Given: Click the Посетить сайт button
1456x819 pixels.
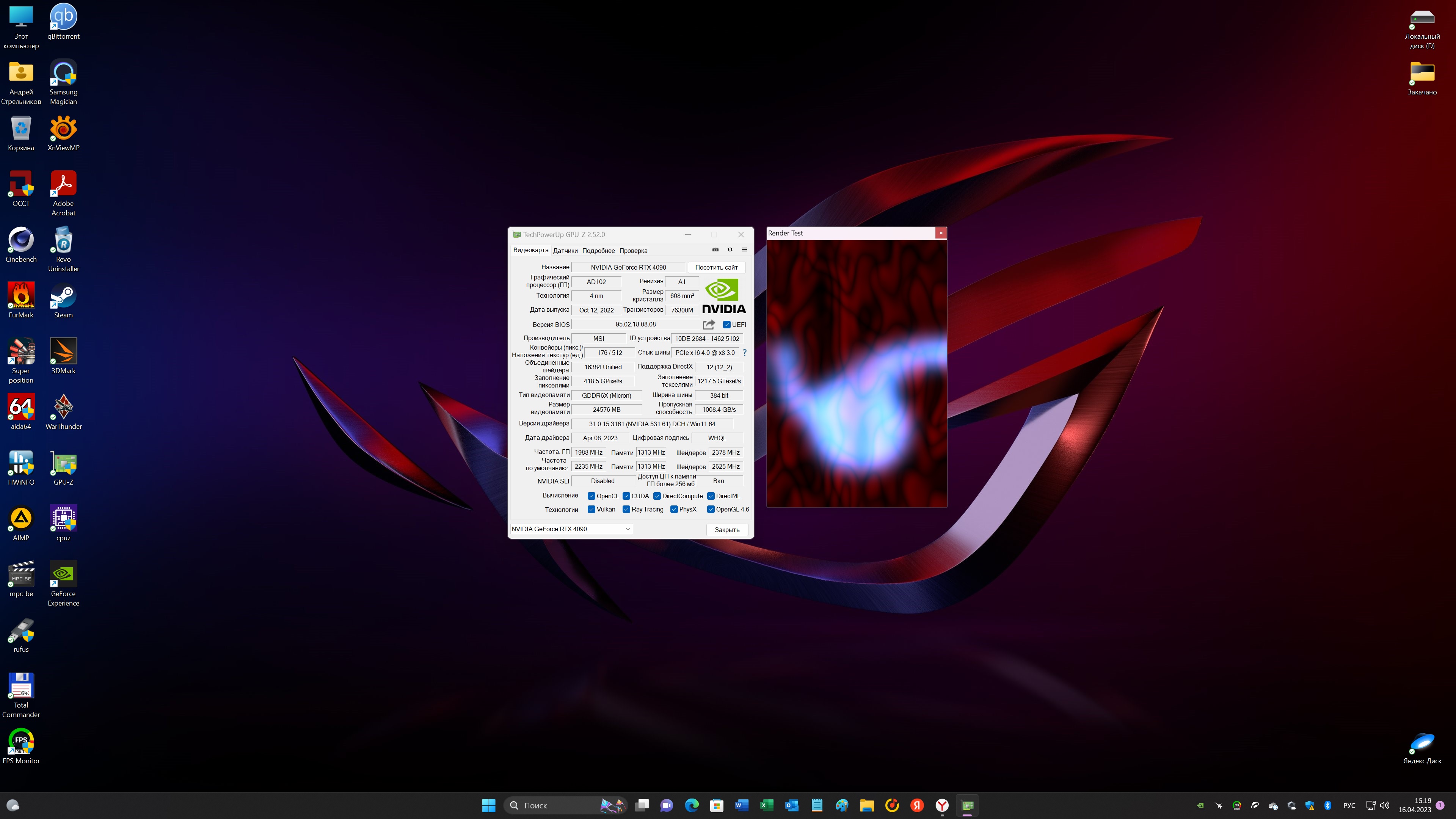Looking at the screenshot, I should 716,267.
